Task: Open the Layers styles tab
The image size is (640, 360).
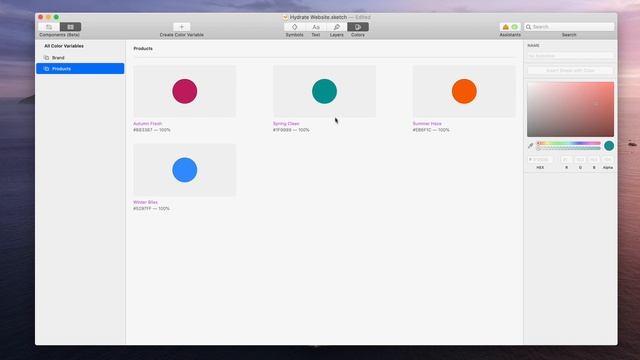Action: coord(337,27)
